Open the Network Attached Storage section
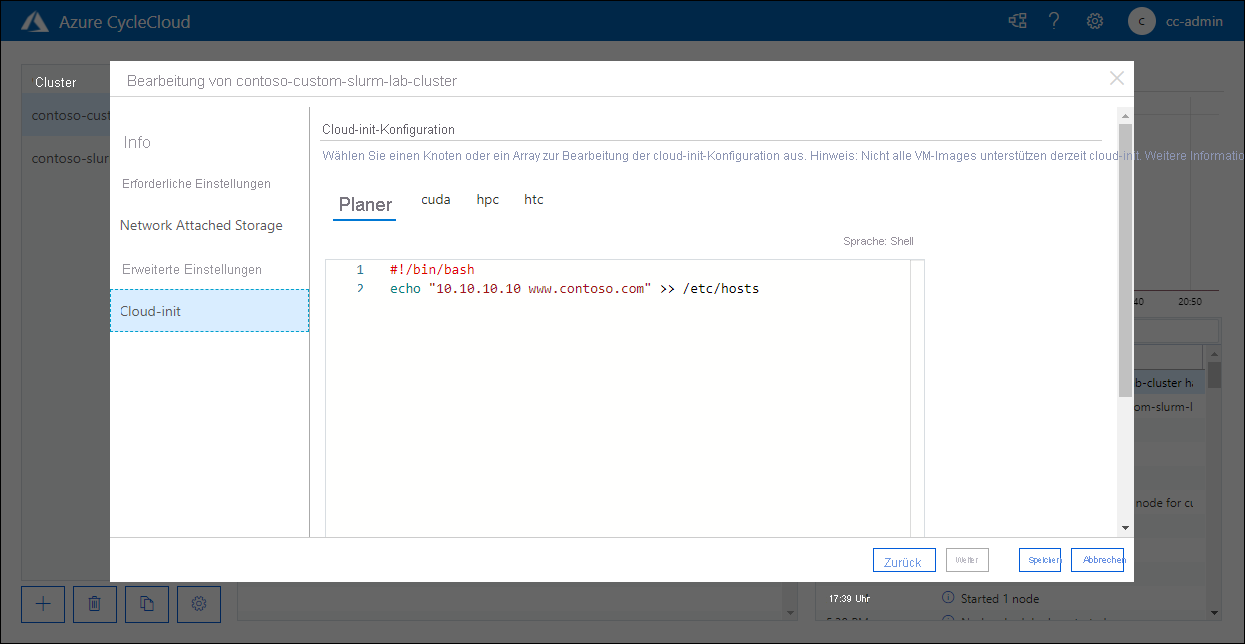This screenshot has height=644, width=1245. [202, 225]
